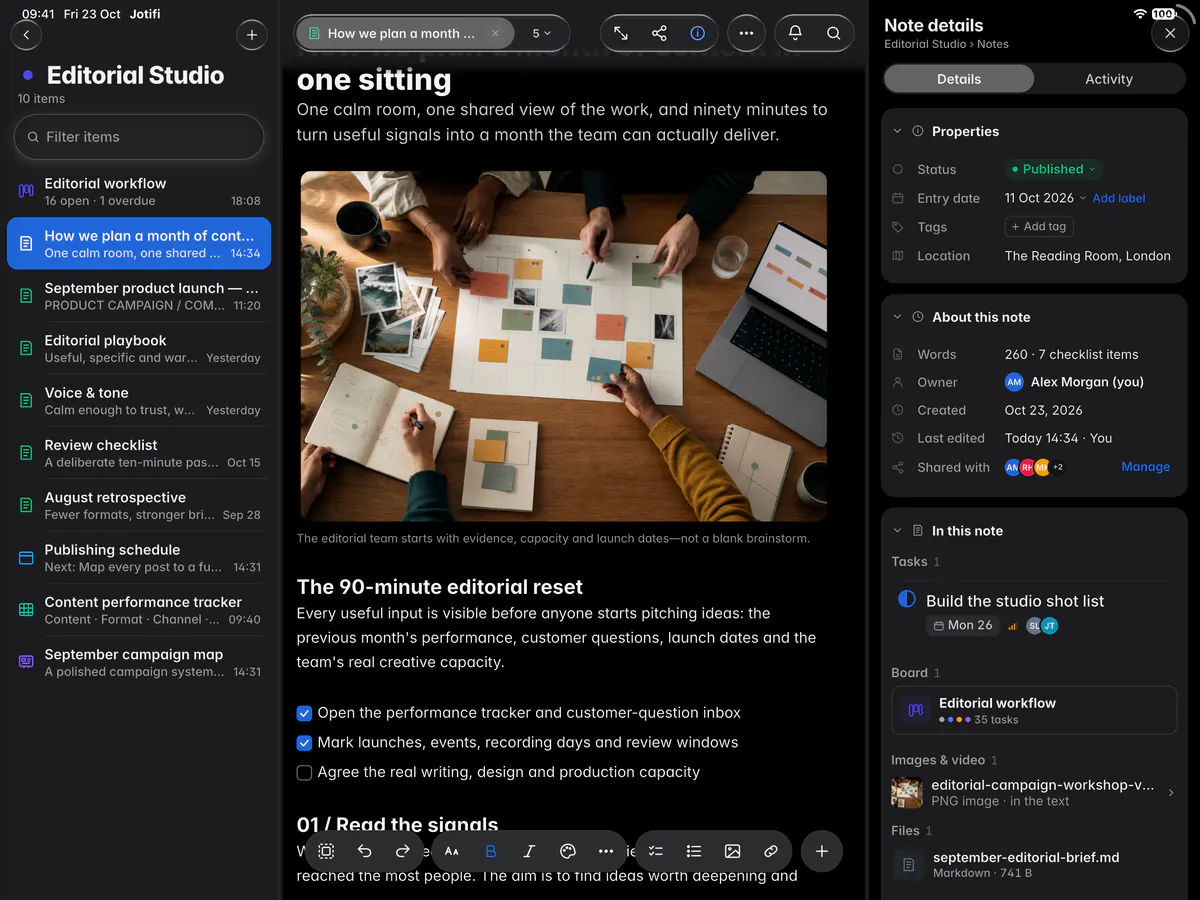Open the open-tabs count dropdown showing 5
Screen dimensions: 1200x900
tap(542, 33)
